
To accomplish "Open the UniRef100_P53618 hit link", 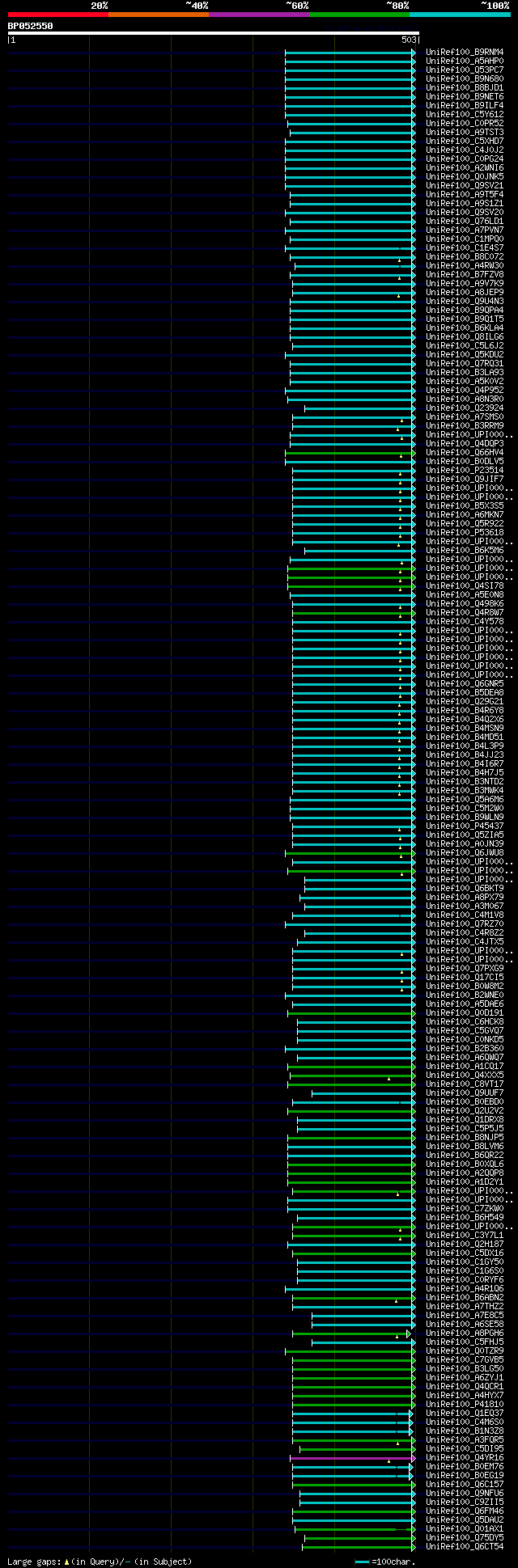I will 465,533.
